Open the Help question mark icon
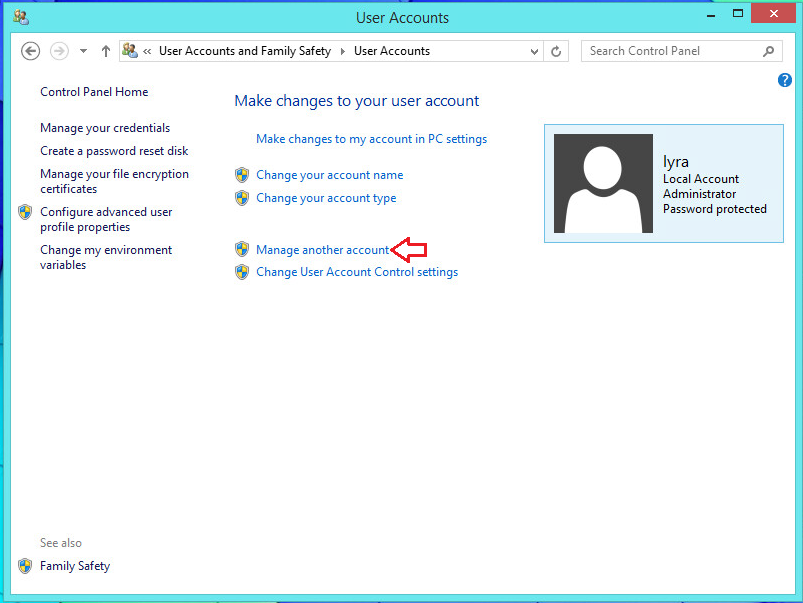The width and height of the screenshot is (803, 603). coord(785,80)
